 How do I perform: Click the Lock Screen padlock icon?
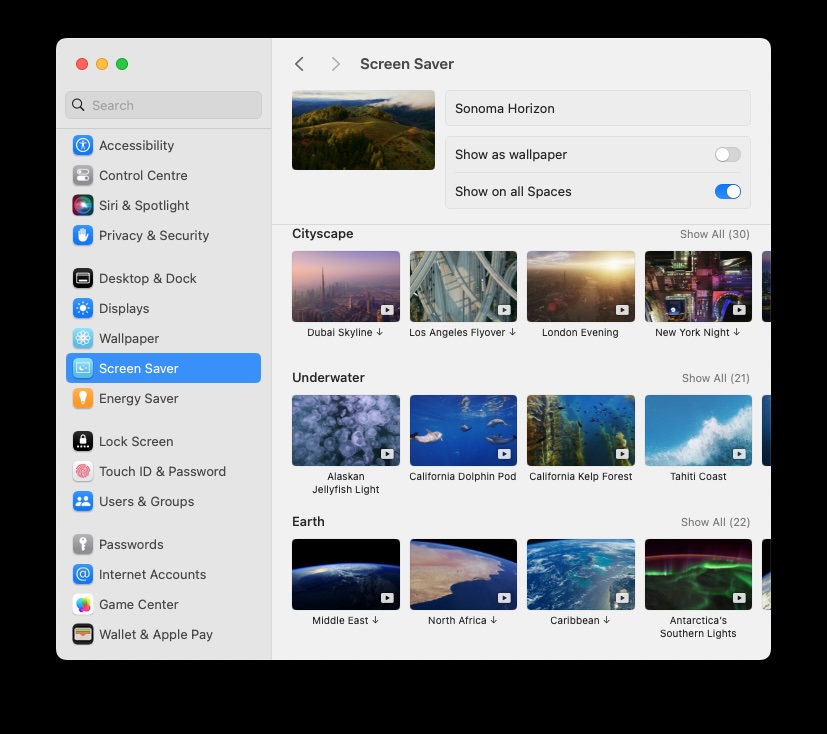[83, 441]
